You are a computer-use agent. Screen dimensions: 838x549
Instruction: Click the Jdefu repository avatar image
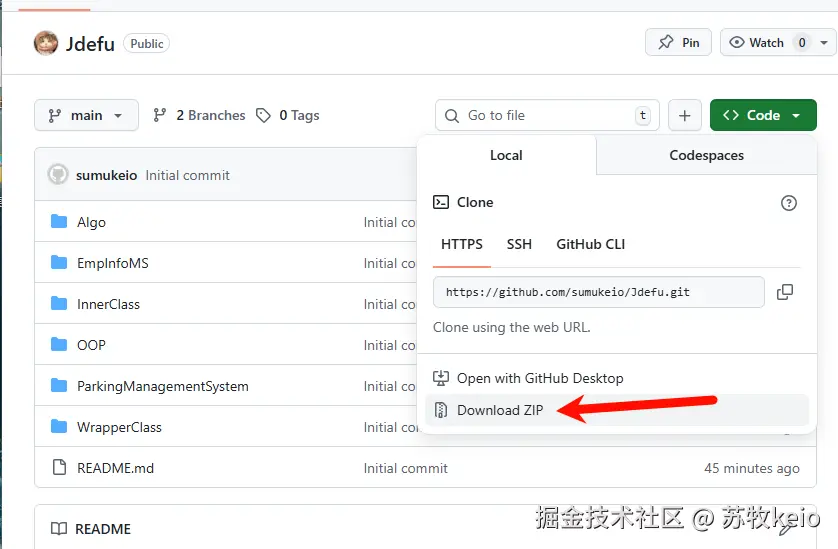point(46,43)
